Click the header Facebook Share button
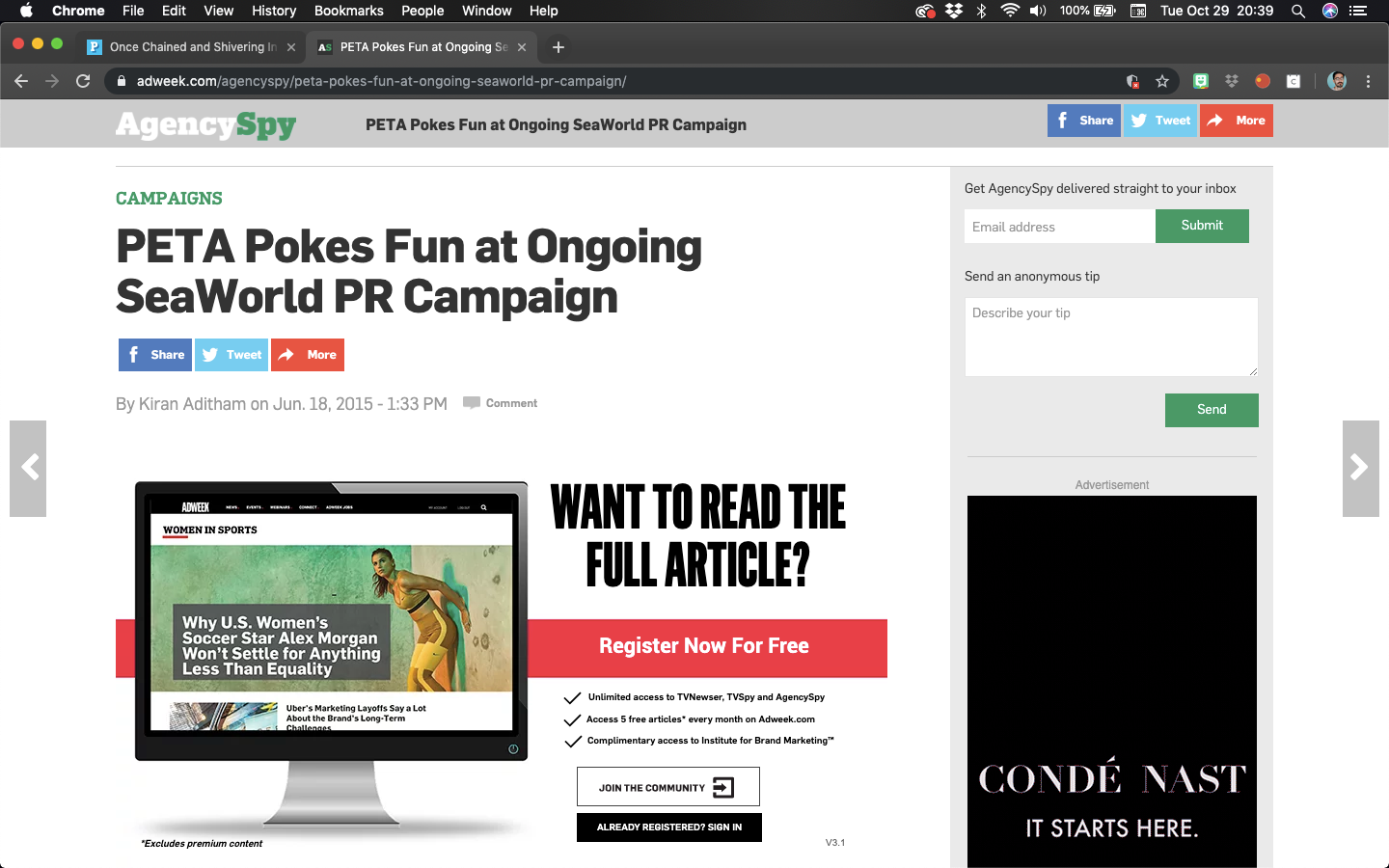1389x868 pixels. (1084, 121)
